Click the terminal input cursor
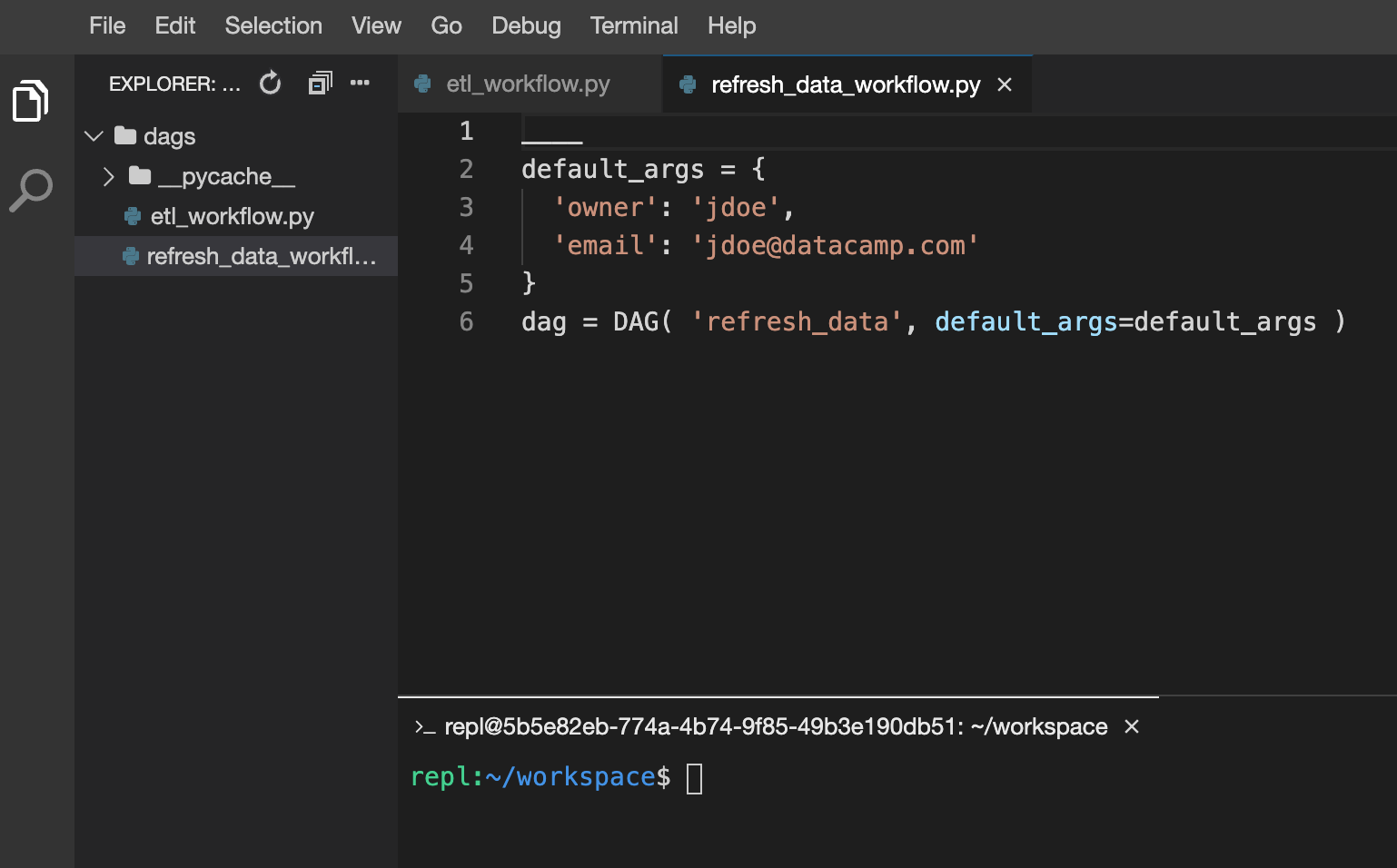 [x=694, y=778]
